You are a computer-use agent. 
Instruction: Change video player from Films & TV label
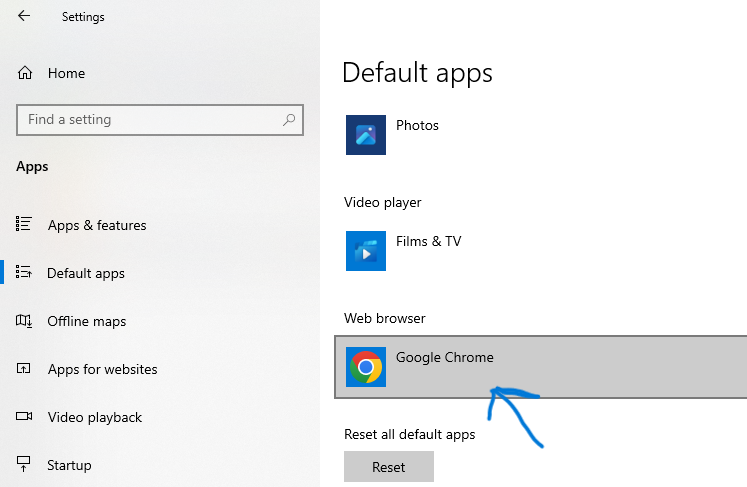point(428,241)
